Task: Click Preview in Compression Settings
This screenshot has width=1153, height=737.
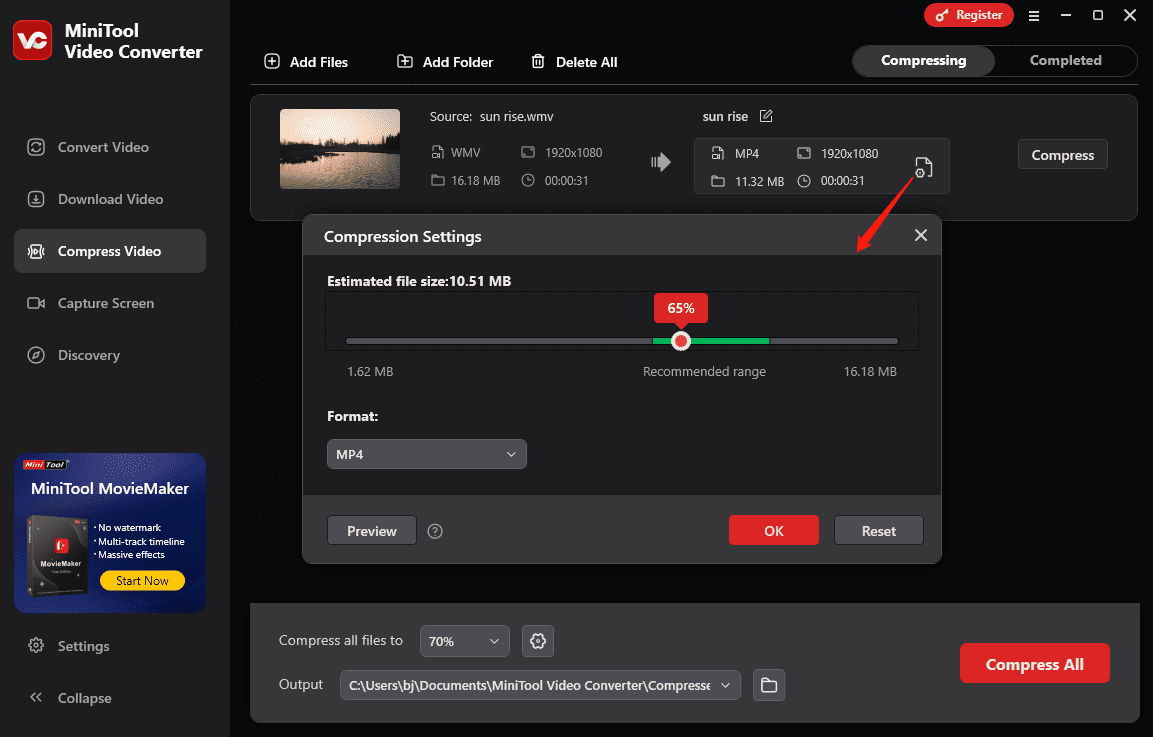Action: (372, 531)
